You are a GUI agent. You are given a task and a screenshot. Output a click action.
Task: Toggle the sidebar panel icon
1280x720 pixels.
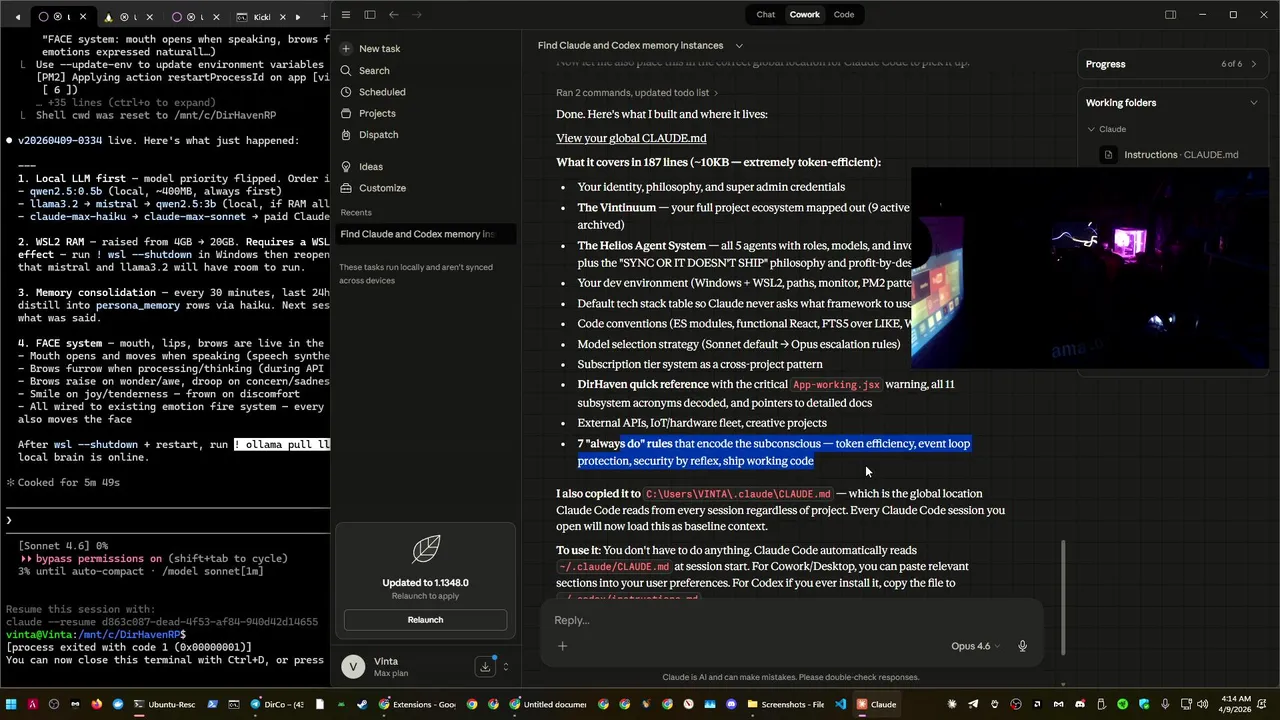[370, 15]
